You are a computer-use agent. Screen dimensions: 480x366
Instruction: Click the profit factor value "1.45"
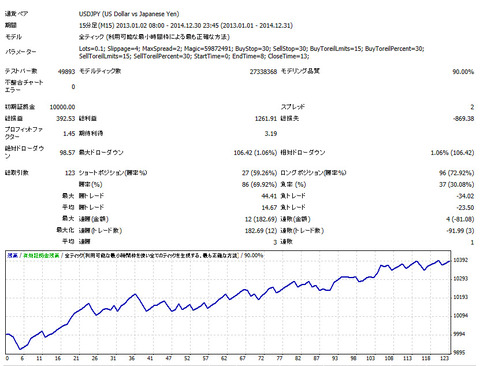tap(69, 134)
